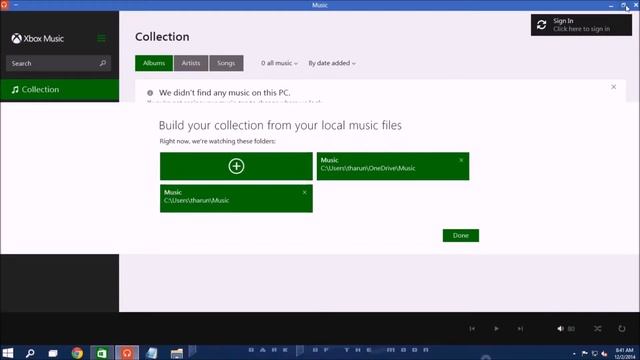The image size is (640, 360).
Task: Open Task View on taskbar
Action: pyautogui.click(x=53, y=353)
